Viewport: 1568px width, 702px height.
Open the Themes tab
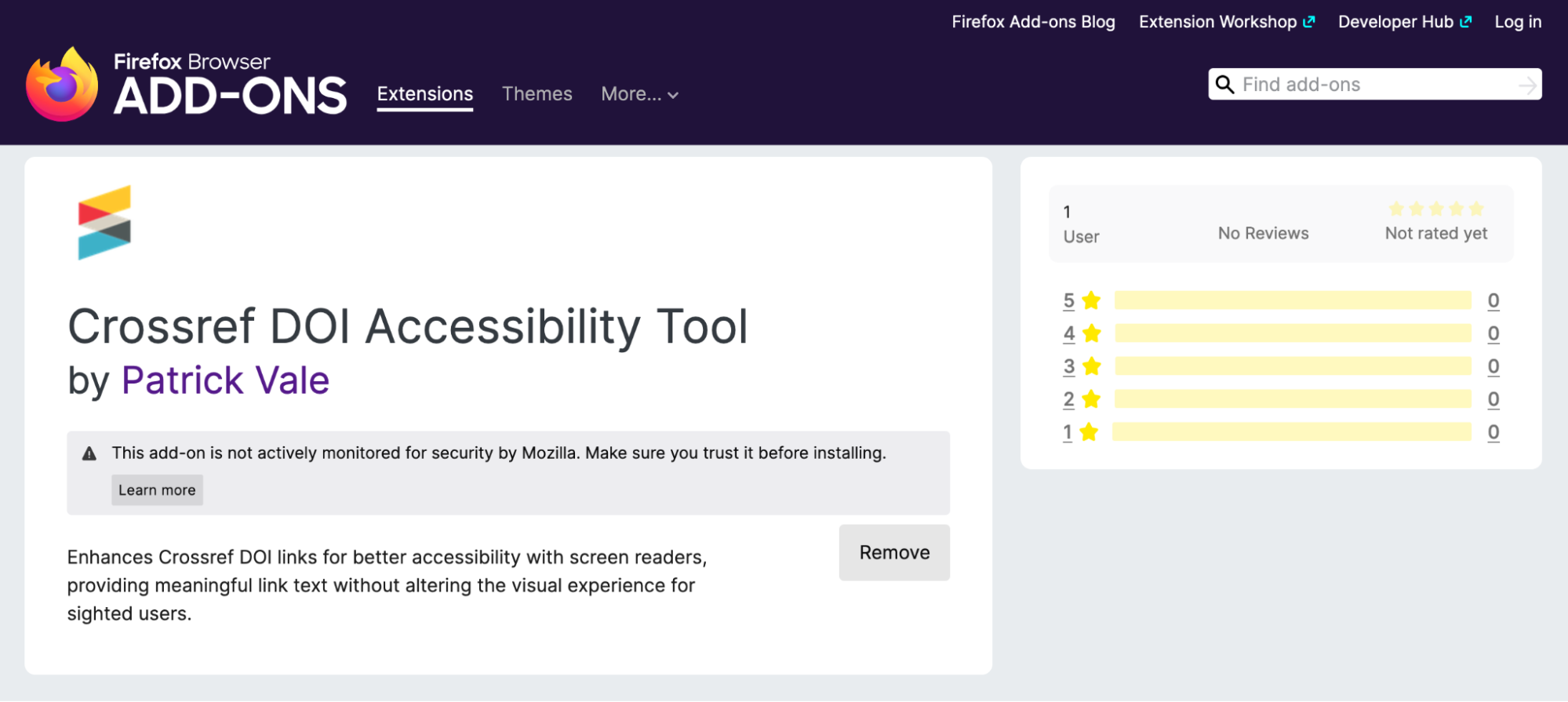537,94
